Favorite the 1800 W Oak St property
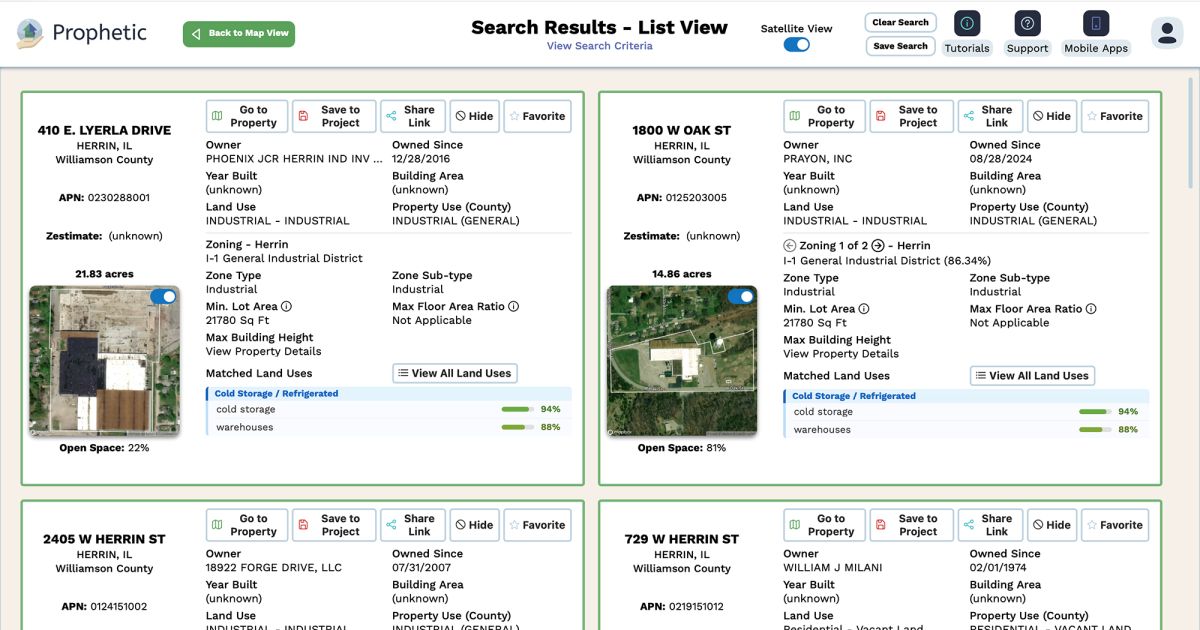Viewport: 1200px width, 630px height. 1115,116
